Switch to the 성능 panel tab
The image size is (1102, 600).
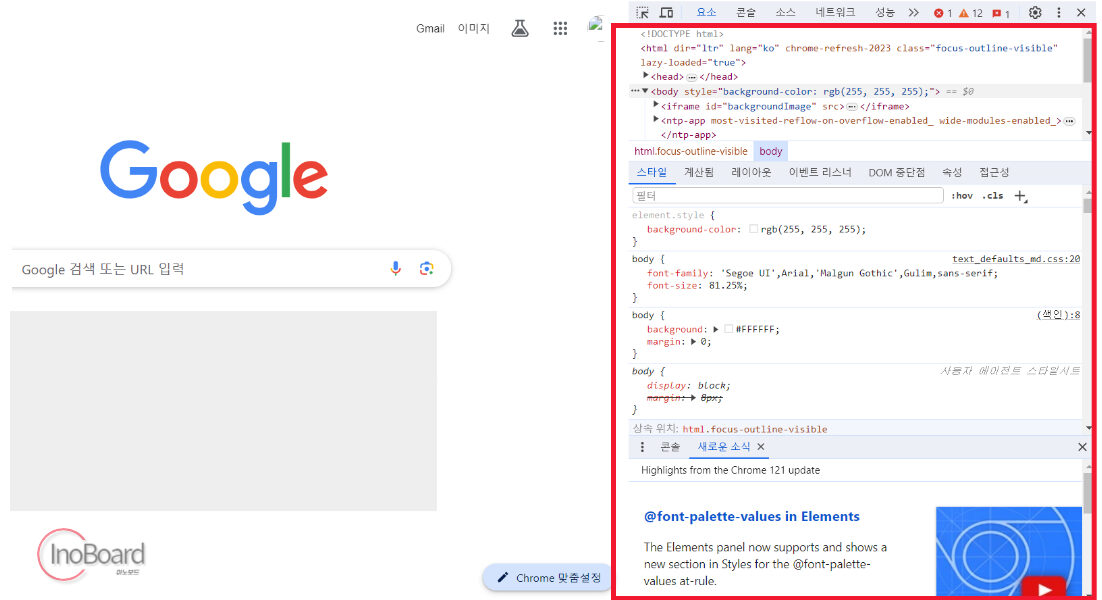(884, 13)
